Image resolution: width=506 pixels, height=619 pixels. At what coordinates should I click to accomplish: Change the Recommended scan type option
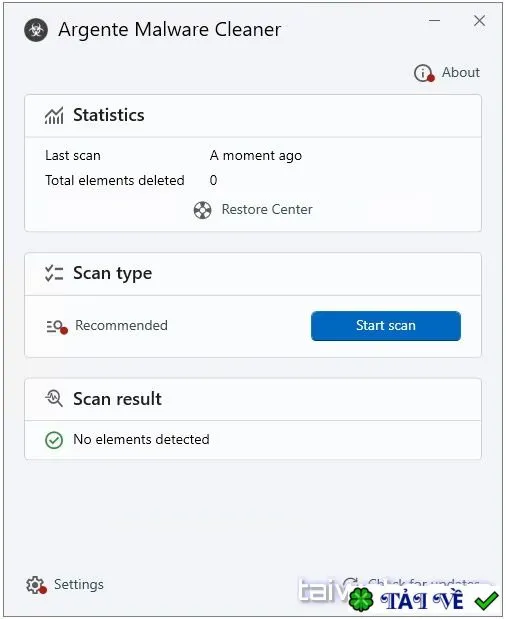pyautogui.click(x=121, y=326)
